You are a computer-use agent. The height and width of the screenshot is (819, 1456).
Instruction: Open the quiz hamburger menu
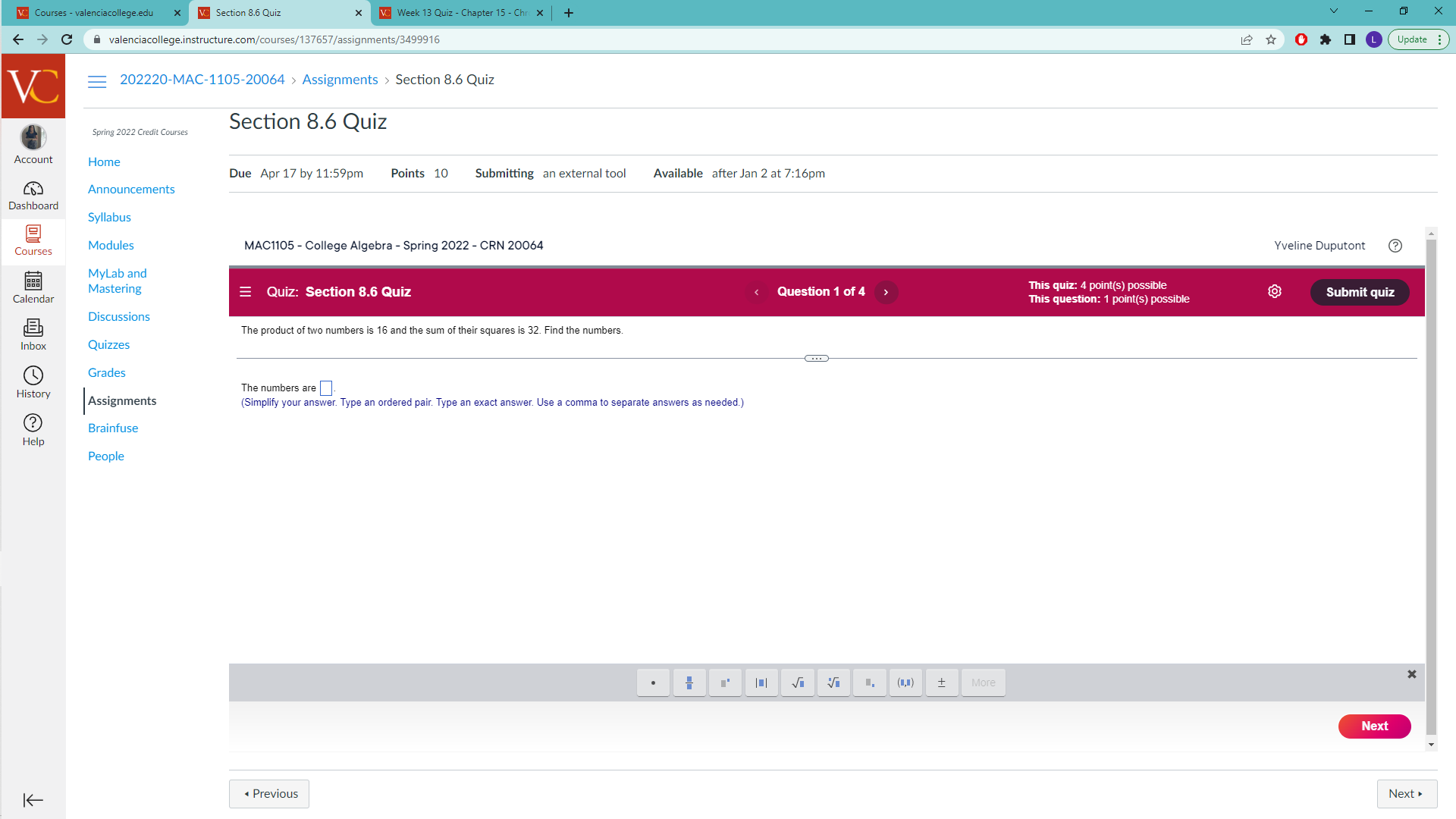245,292
